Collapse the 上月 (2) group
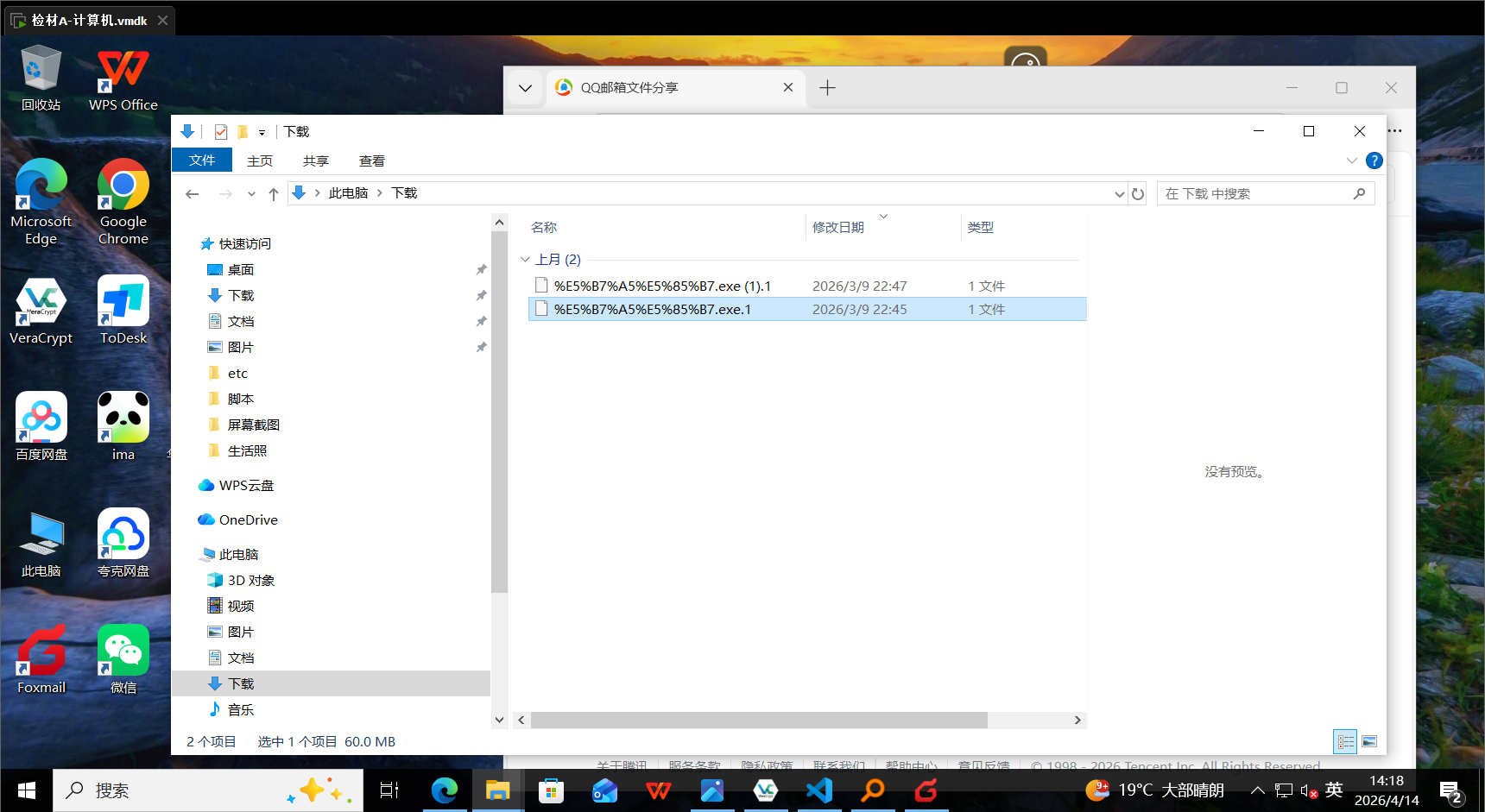Image resolution: width=1485 pixels, height=812 pixels. pyautogui.click(x=525, y=260)
